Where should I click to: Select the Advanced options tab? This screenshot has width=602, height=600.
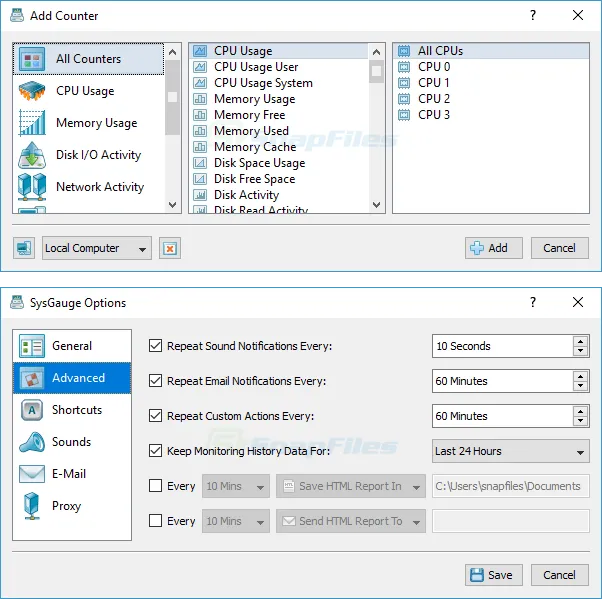point(72,378)
